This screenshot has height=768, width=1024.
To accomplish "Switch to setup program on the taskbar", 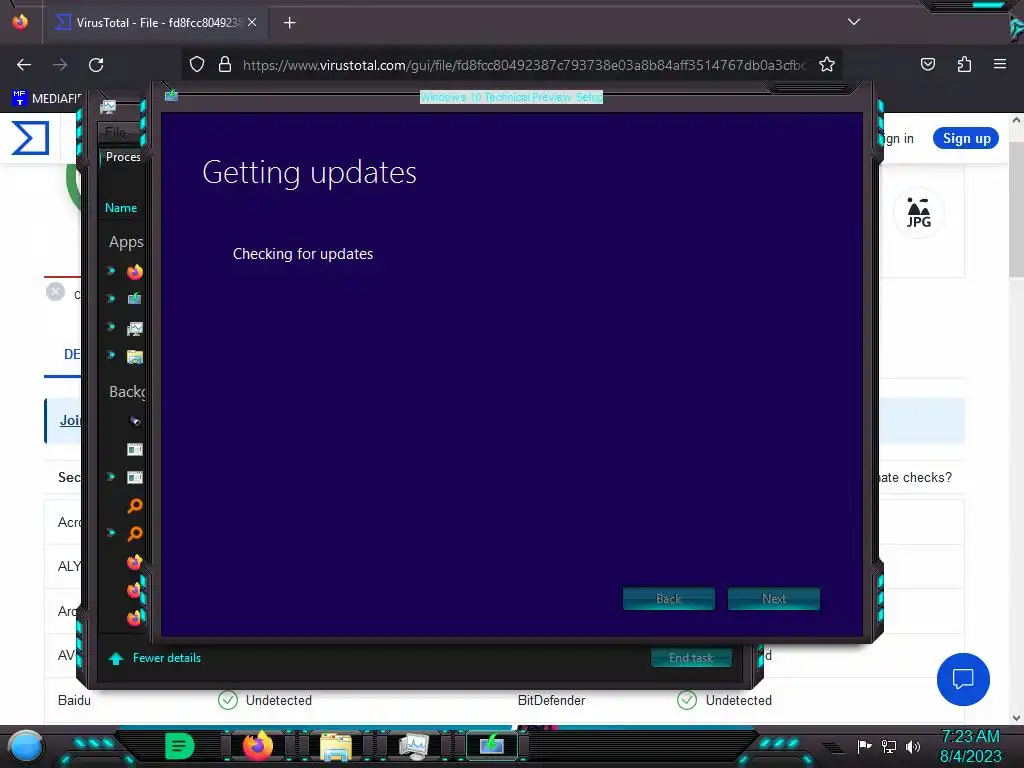I will point(492,746).
